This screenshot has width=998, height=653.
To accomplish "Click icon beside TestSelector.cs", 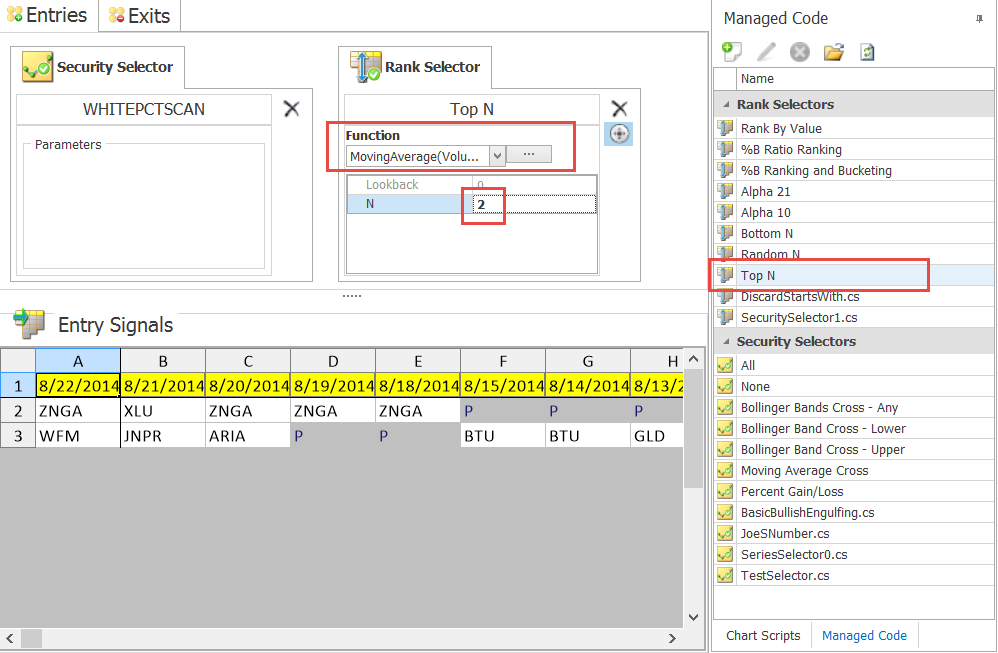I will point(725,575).
